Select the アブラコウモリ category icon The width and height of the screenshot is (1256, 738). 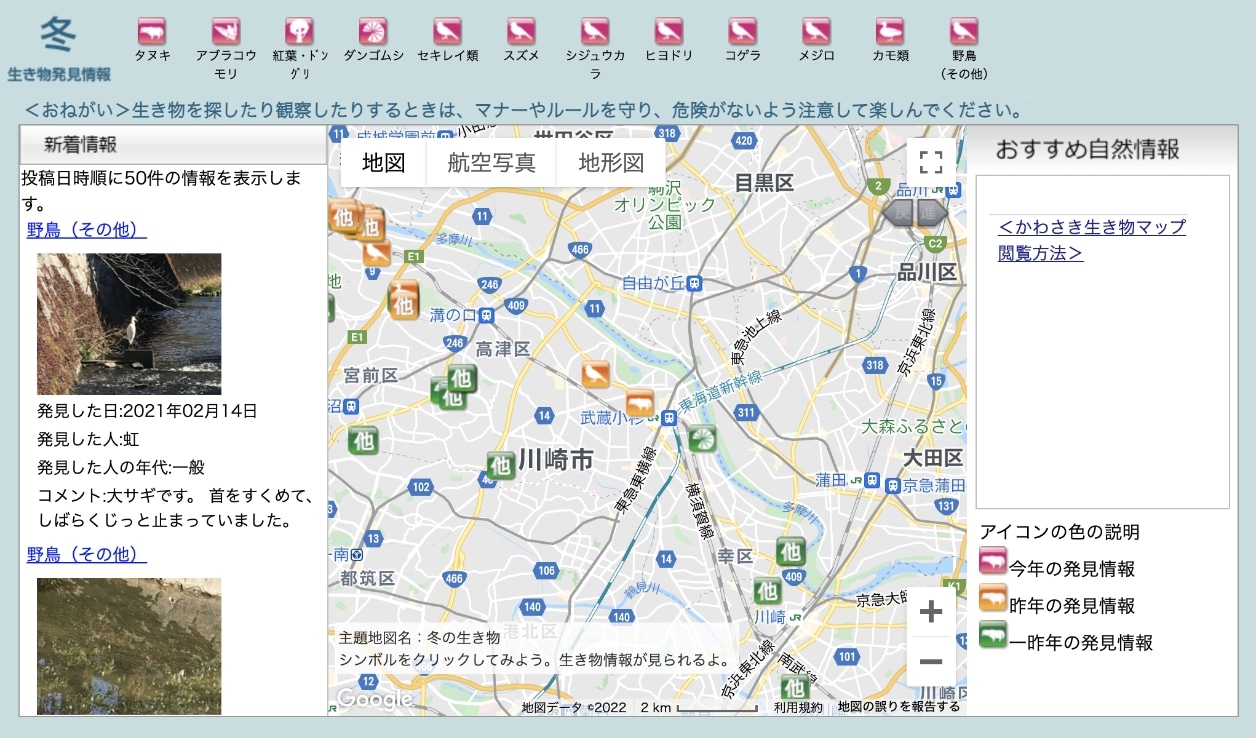pos(226,31)
